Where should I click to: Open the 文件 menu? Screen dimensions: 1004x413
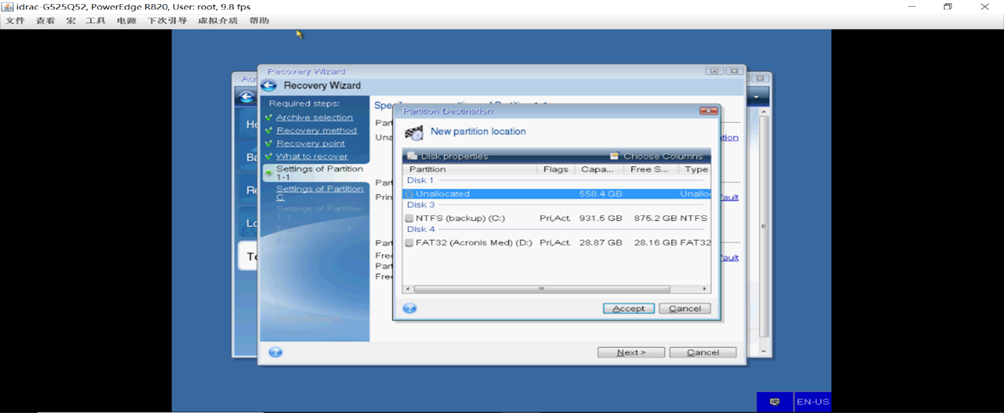[x=15, y=20]
